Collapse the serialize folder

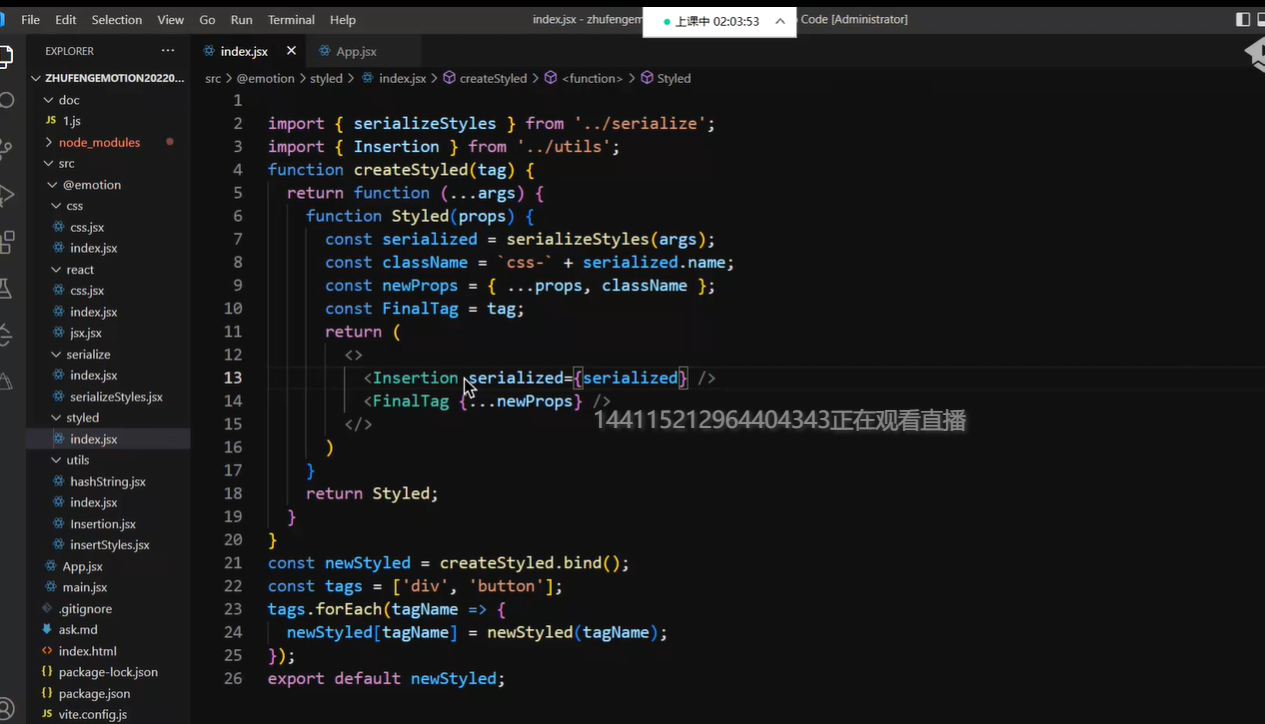[x=88, y=354]
